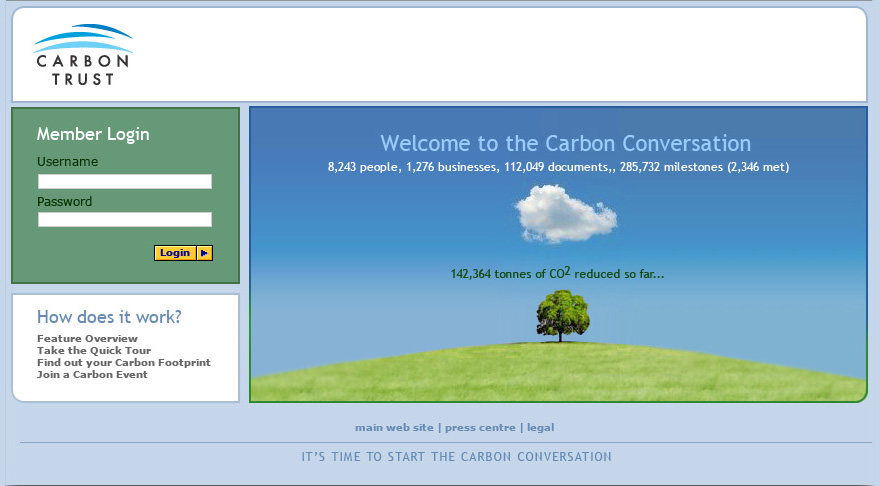Click the cloud image in the banner

(566, 214)
